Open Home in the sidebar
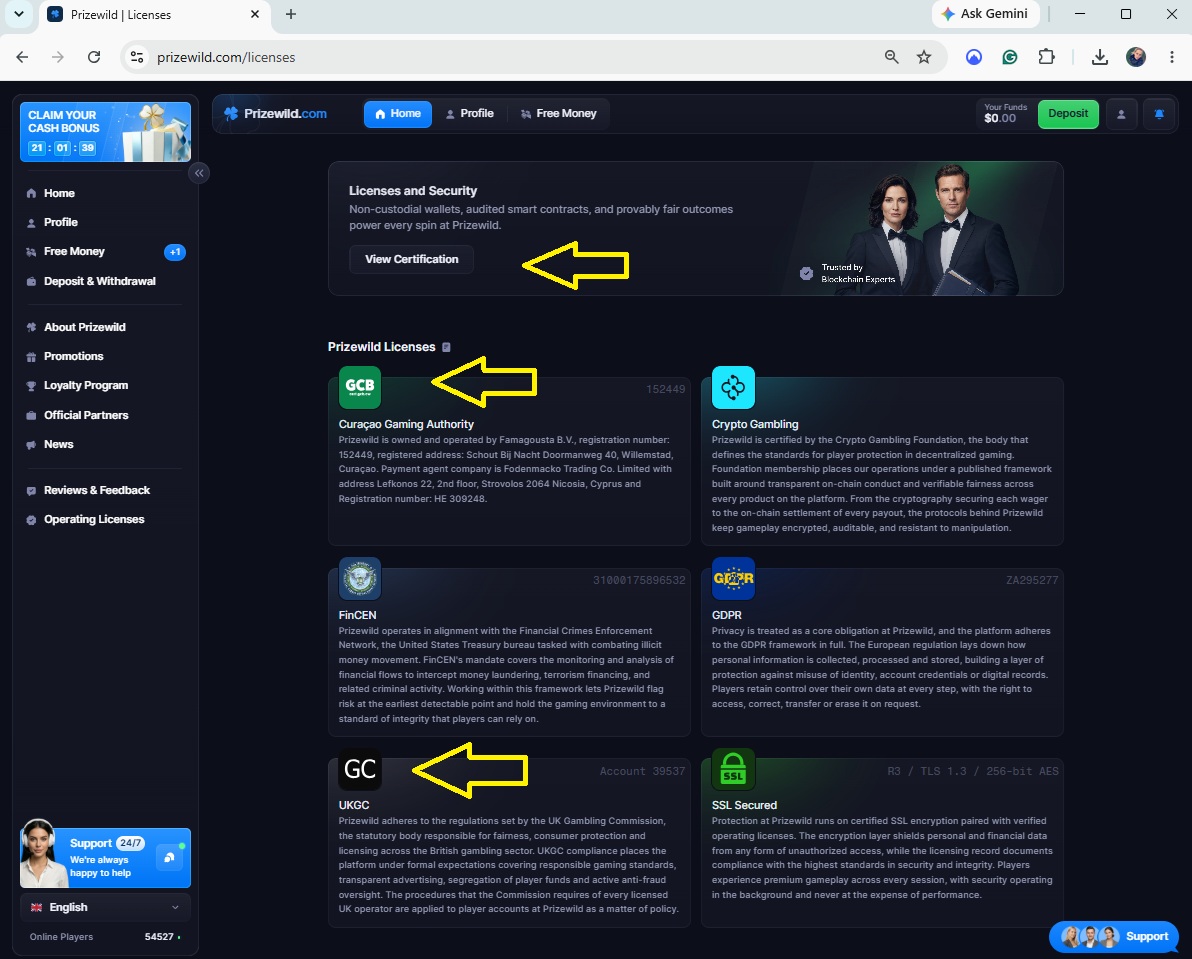 point(105,193)
